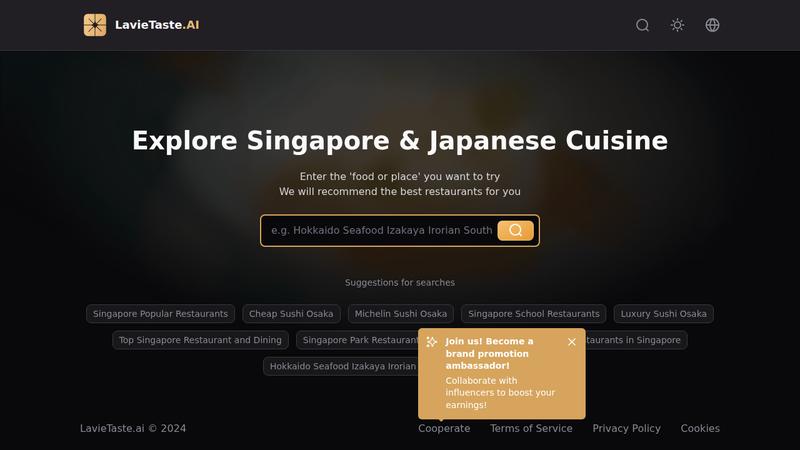Close the brand ambassador popup
The height and width of the screenshot is (450, 800).
(572, 342)
